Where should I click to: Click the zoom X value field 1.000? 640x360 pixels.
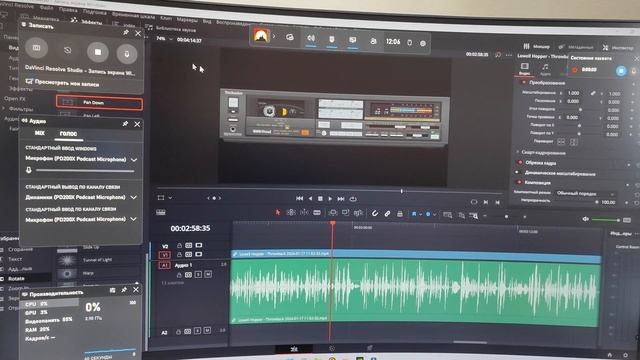click(574, 93)
